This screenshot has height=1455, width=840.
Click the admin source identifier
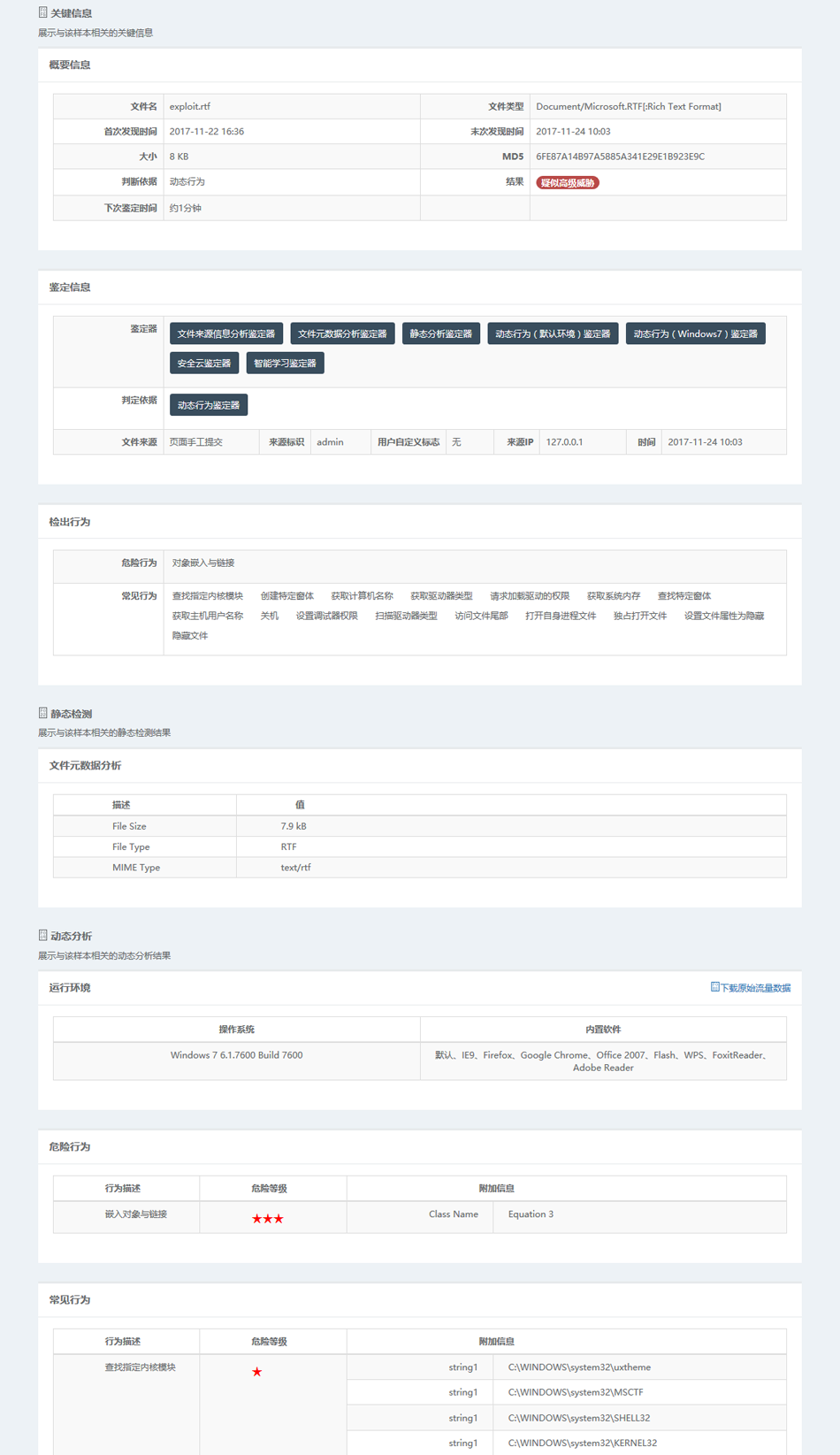[330, 441]
